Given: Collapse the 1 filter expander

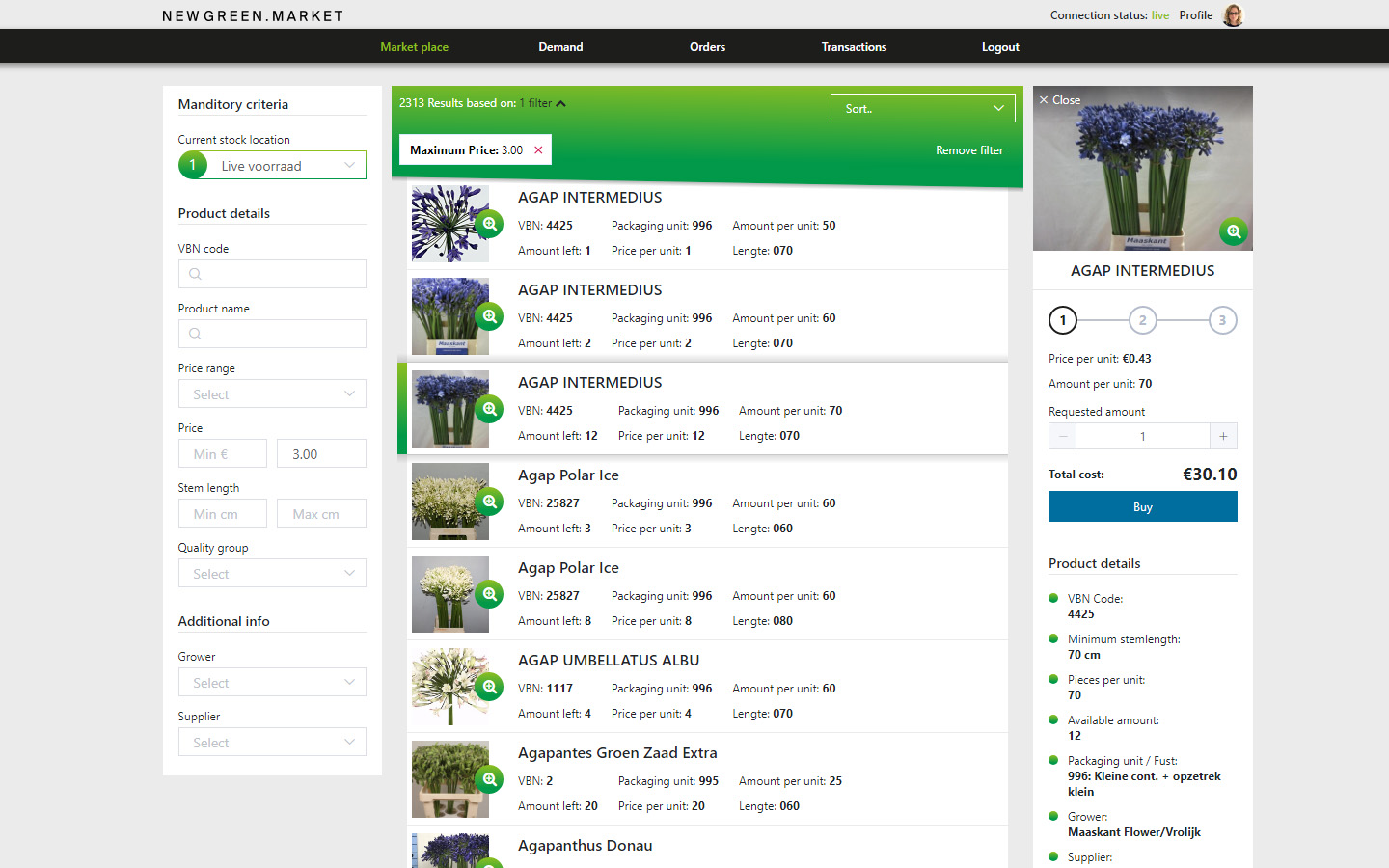Looking at the screenshot, I should [543, 103].
